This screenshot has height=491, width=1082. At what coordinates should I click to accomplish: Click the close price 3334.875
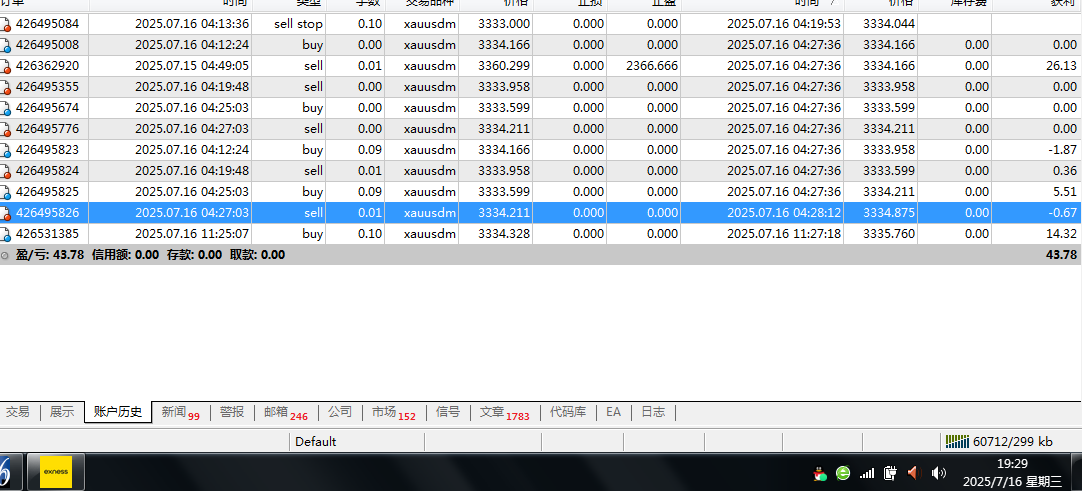(889, 213)
